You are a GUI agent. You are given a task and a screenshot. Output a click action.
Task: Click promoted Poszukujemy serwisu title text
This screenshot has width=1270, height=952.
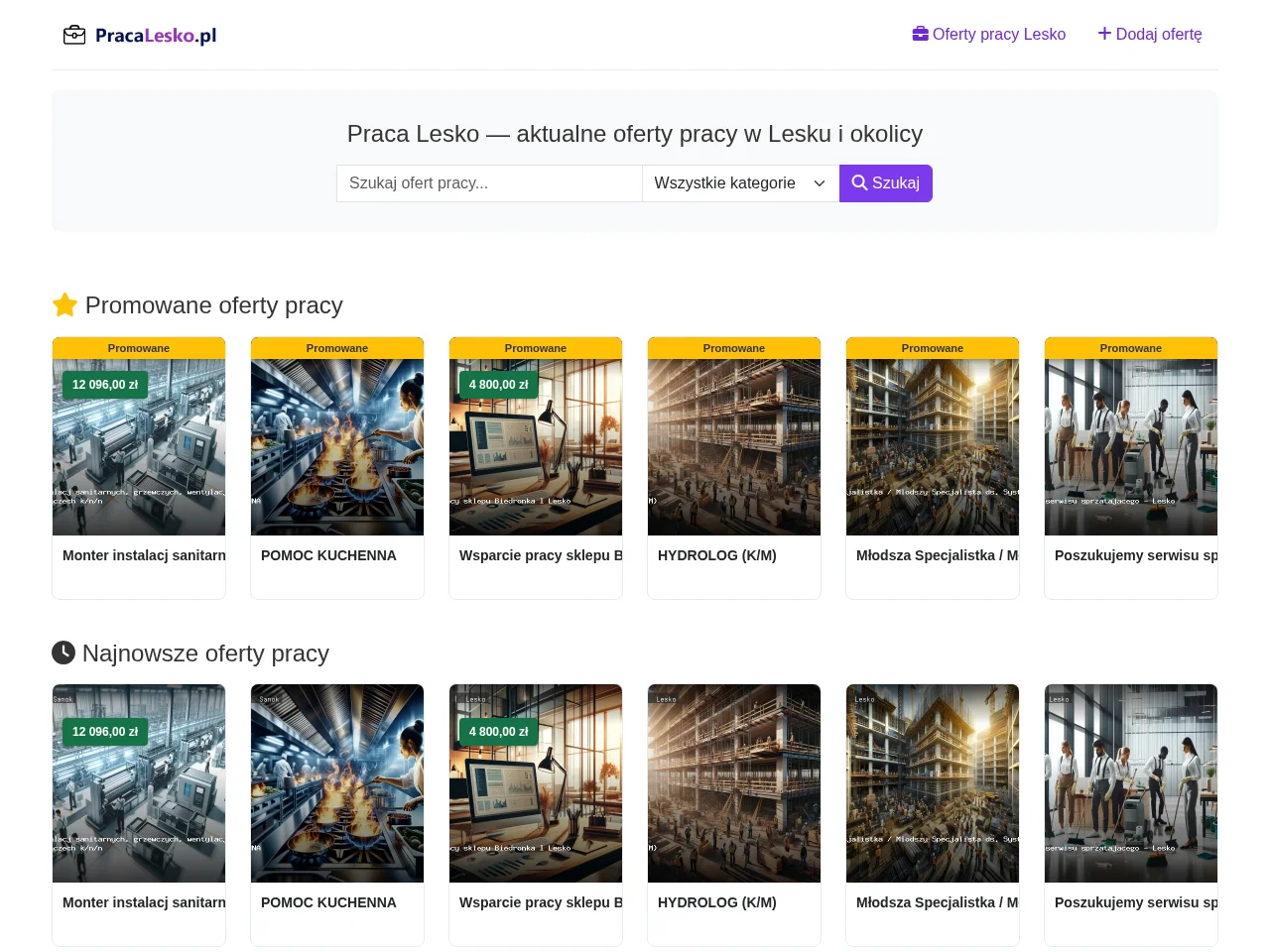[x=1136, y=555]
